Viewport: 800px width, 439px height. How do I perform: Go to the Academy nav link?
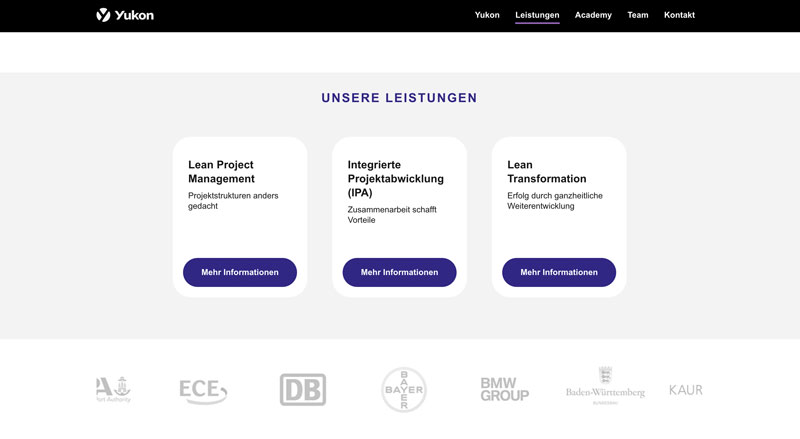click(x=593, y=15)
